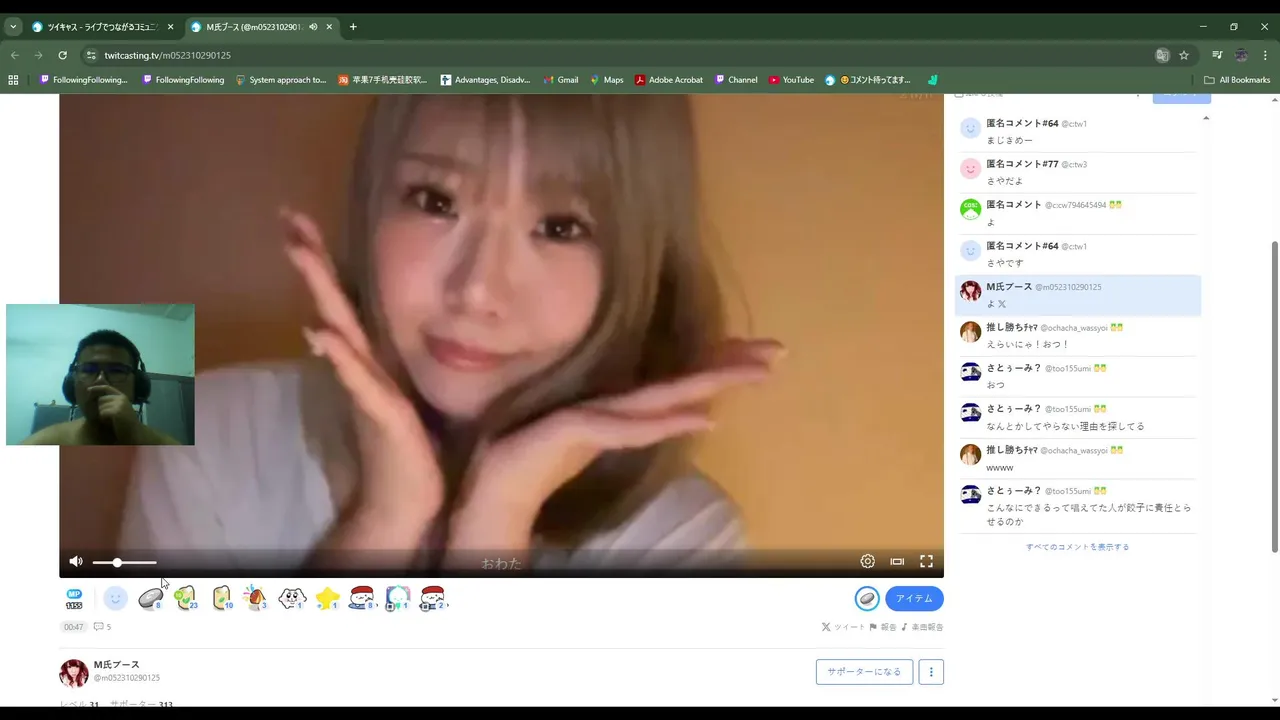Screen dimensions: 1280x720
Task: Reload the page
Action: click(62, 55)
